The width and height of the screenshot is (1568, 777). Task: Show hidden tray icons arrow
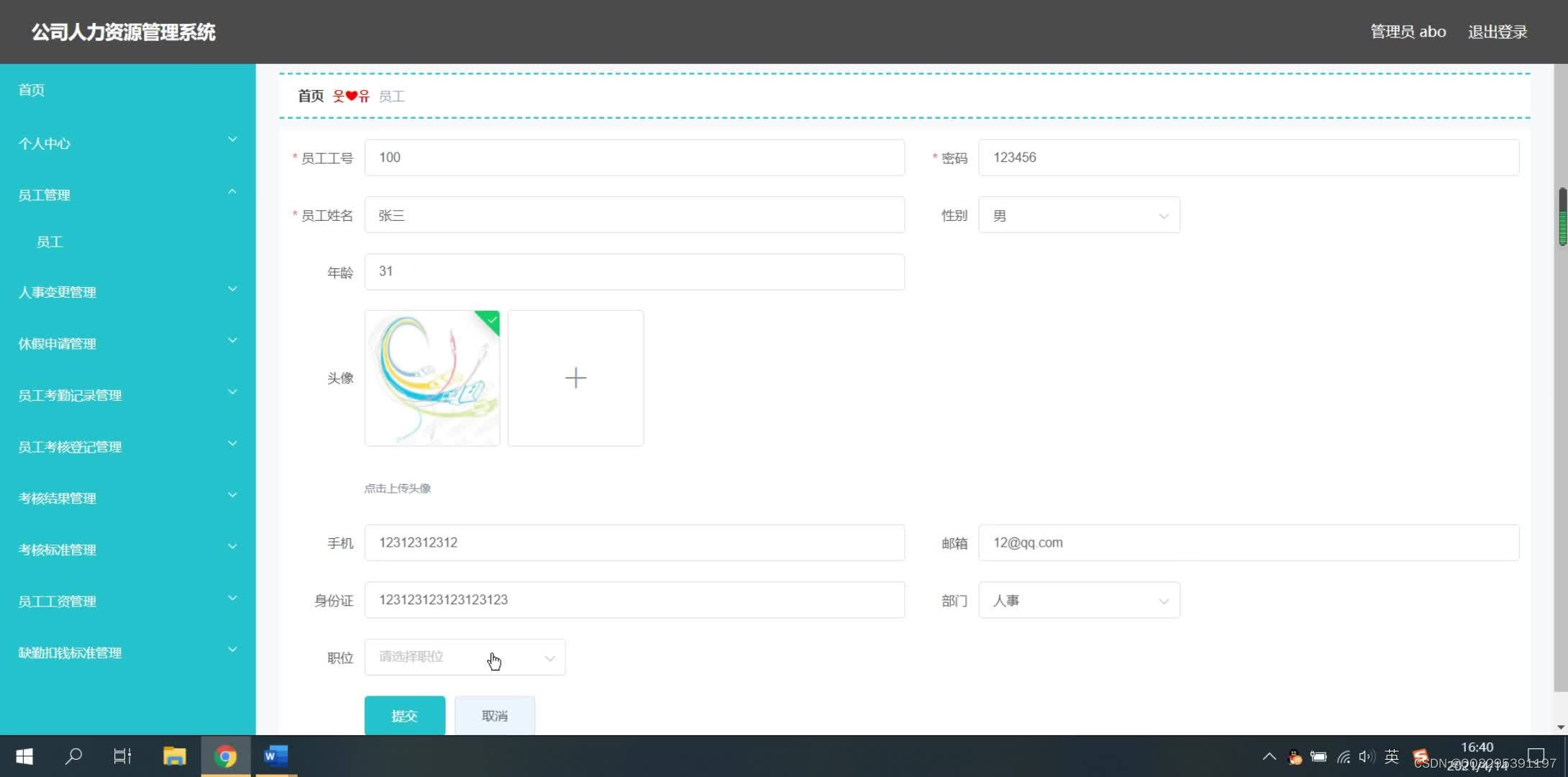pos(1270,757)
